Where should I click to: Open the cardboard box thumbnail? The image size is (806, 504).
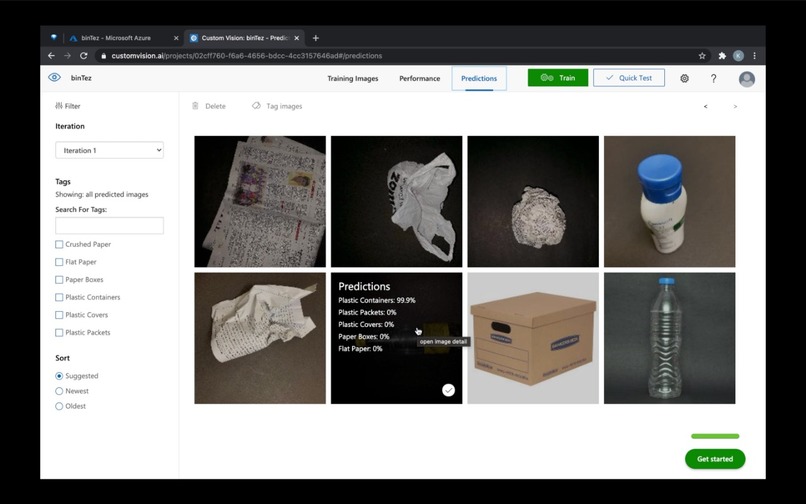tap(533, 338)
